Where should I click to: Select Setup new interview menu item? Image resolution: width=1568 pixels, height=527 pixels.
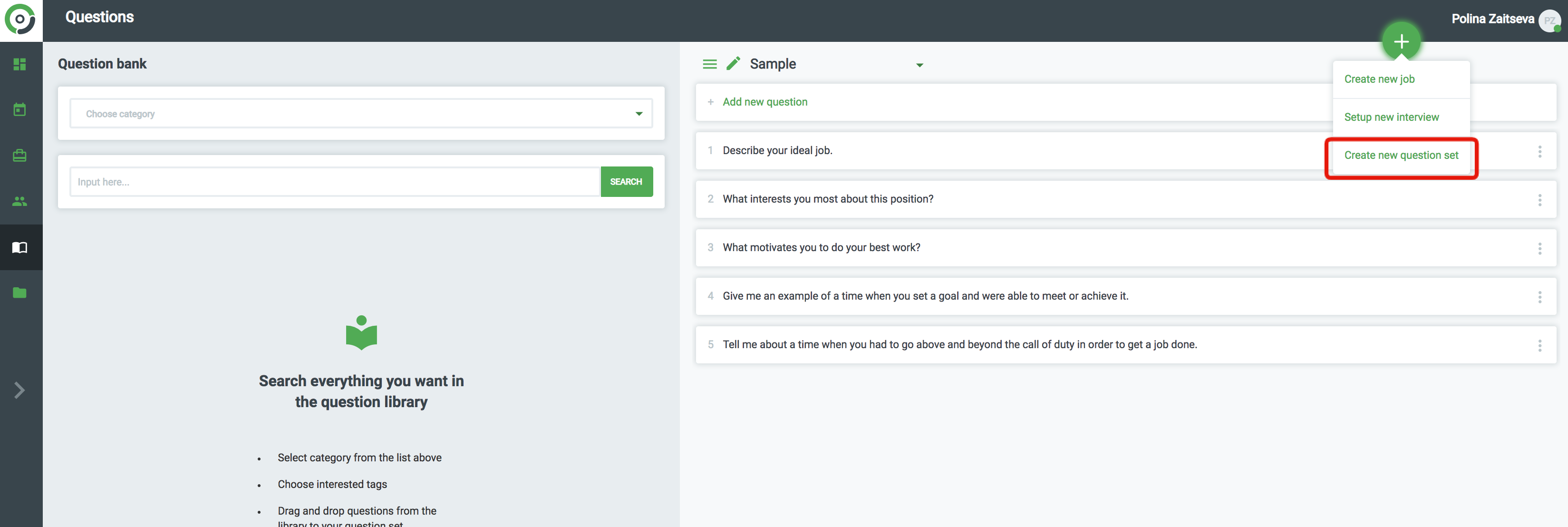point(1391,117)
